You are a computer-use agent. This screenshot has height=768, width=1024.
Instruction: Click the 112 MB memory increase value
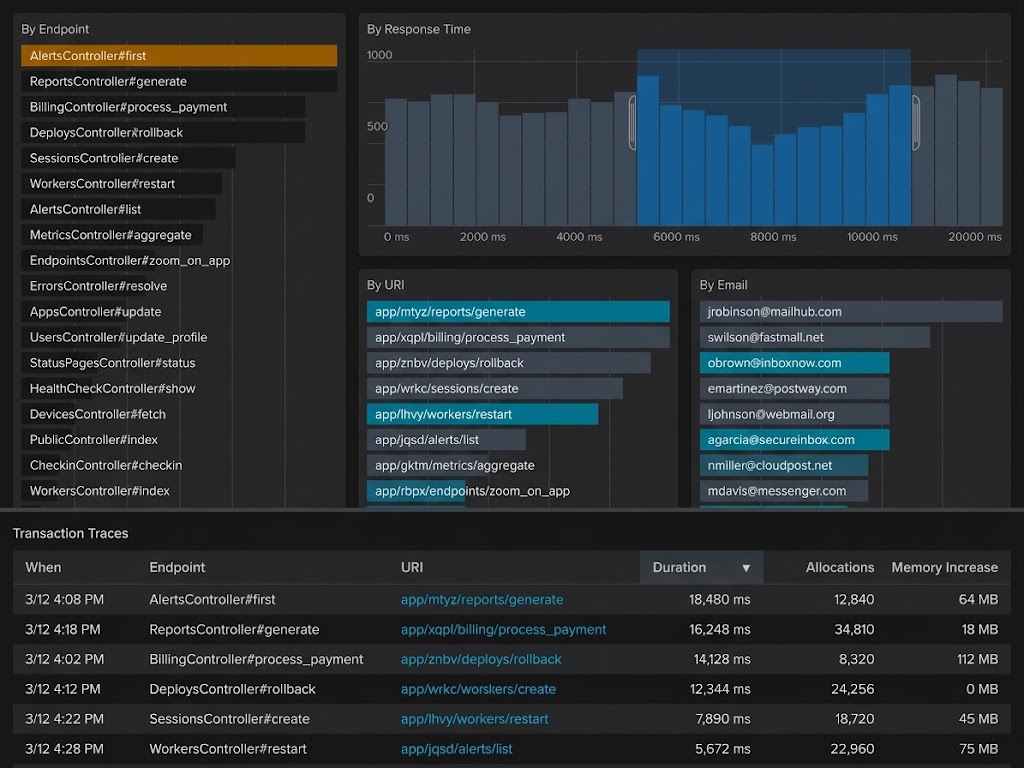pos(978,660)
